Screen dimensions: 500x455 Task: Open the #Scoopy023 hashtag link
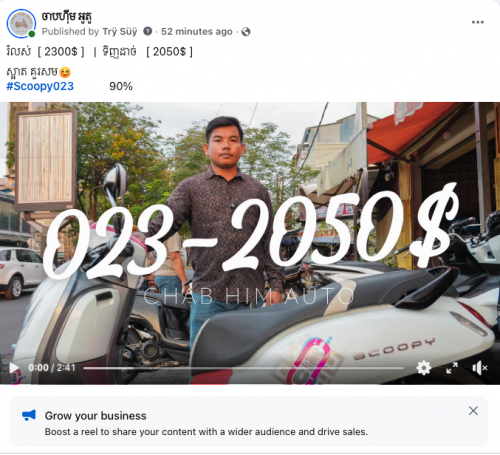(40, 86)
